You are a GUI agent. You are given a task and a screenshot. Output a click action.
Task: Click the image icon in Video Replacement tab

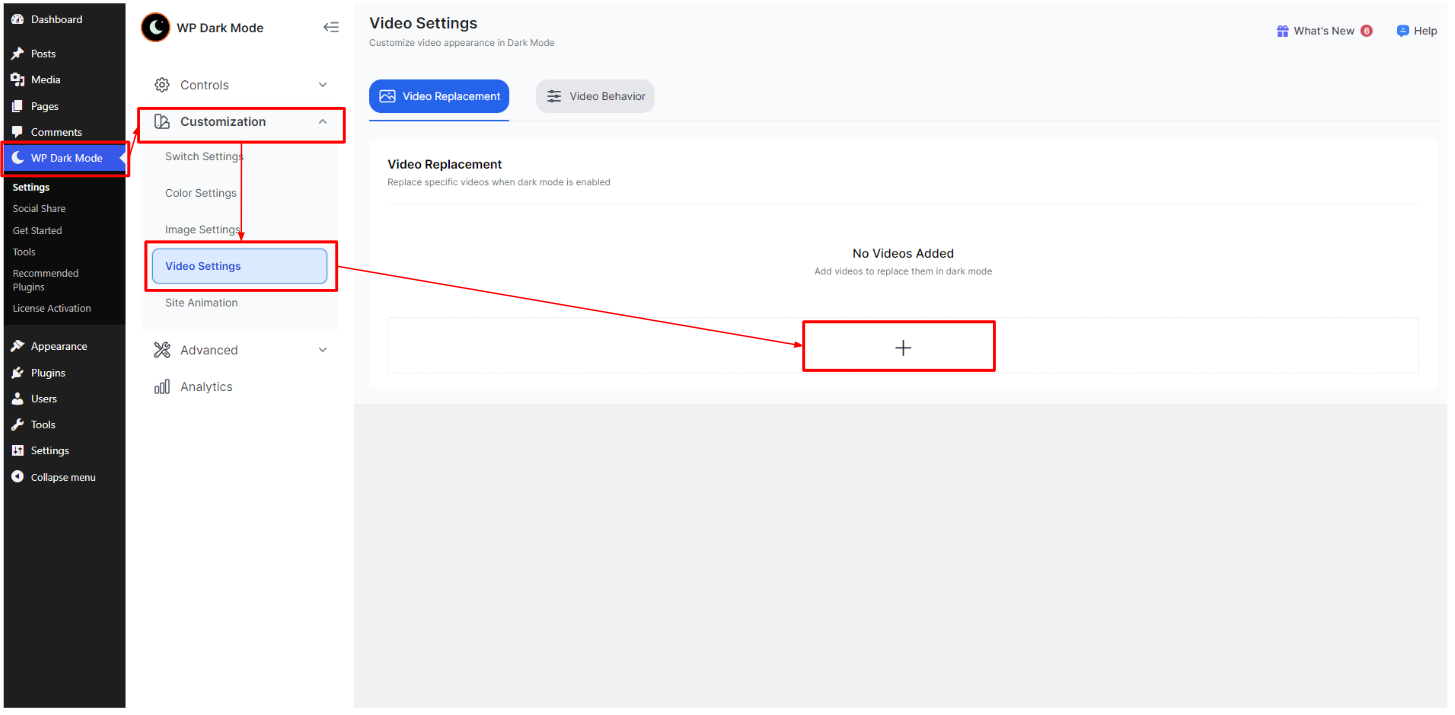coord(387,97)
